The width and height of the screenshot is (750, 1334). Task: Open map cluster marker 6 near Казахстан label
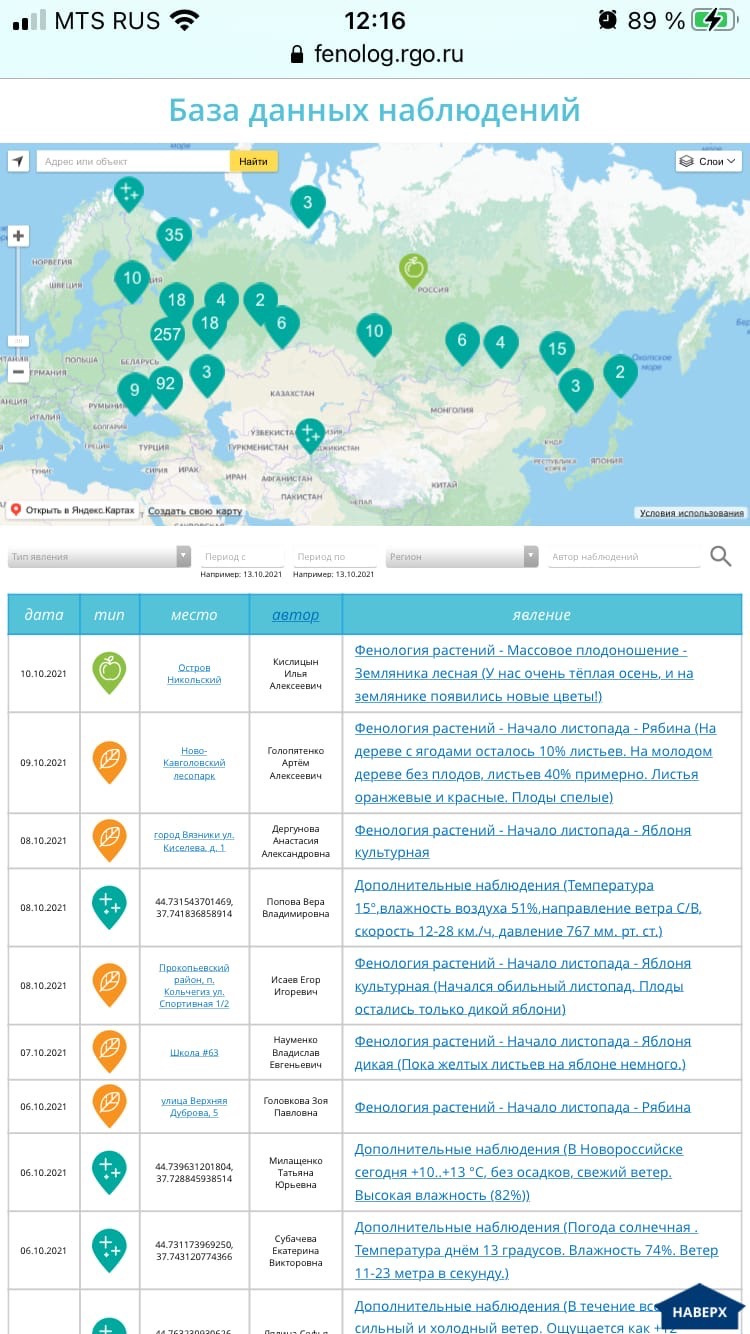[x=282, y=324]
